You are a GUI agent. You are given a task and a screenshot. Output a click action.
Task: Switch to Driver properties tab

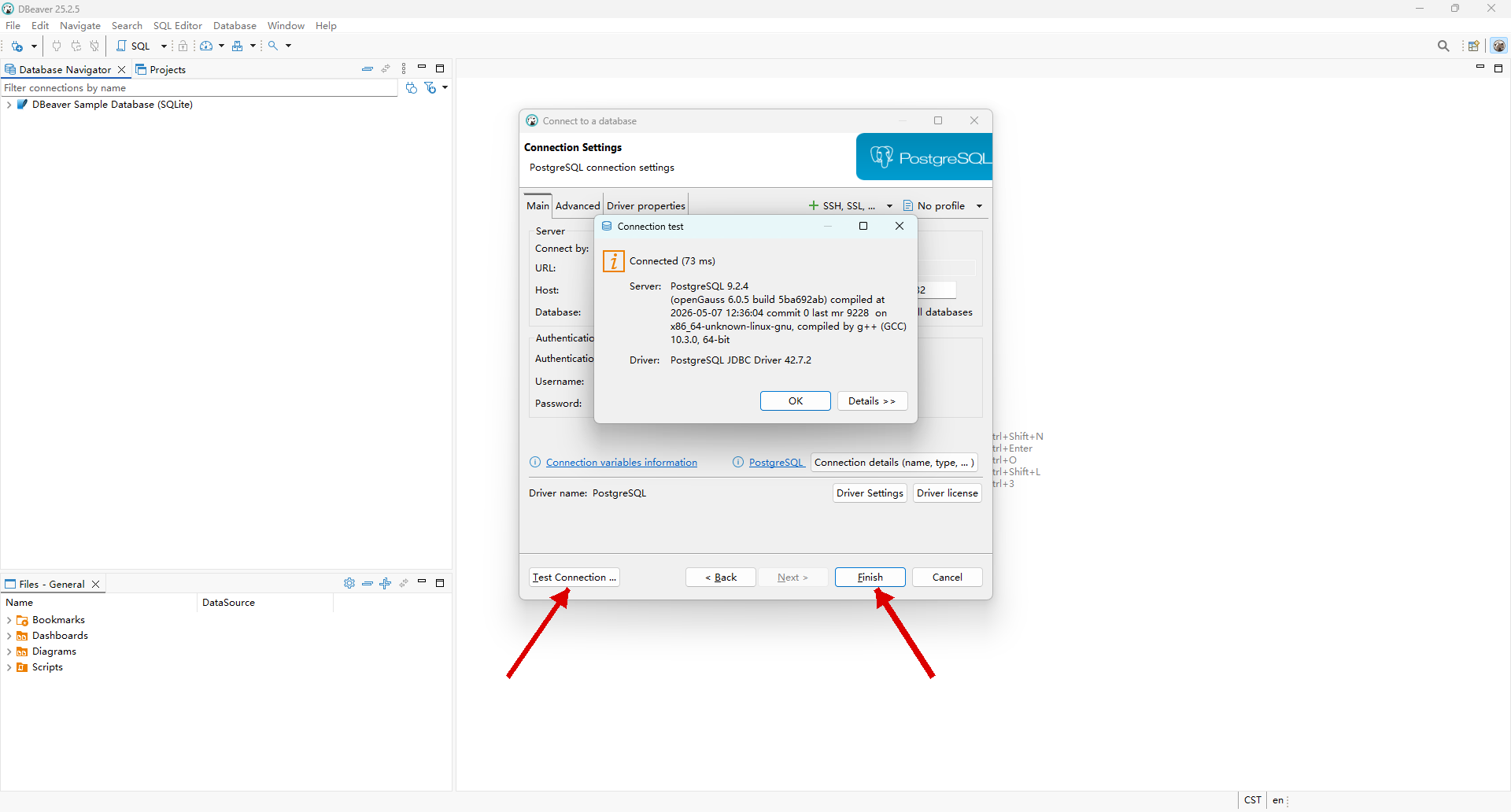[645, 205]
